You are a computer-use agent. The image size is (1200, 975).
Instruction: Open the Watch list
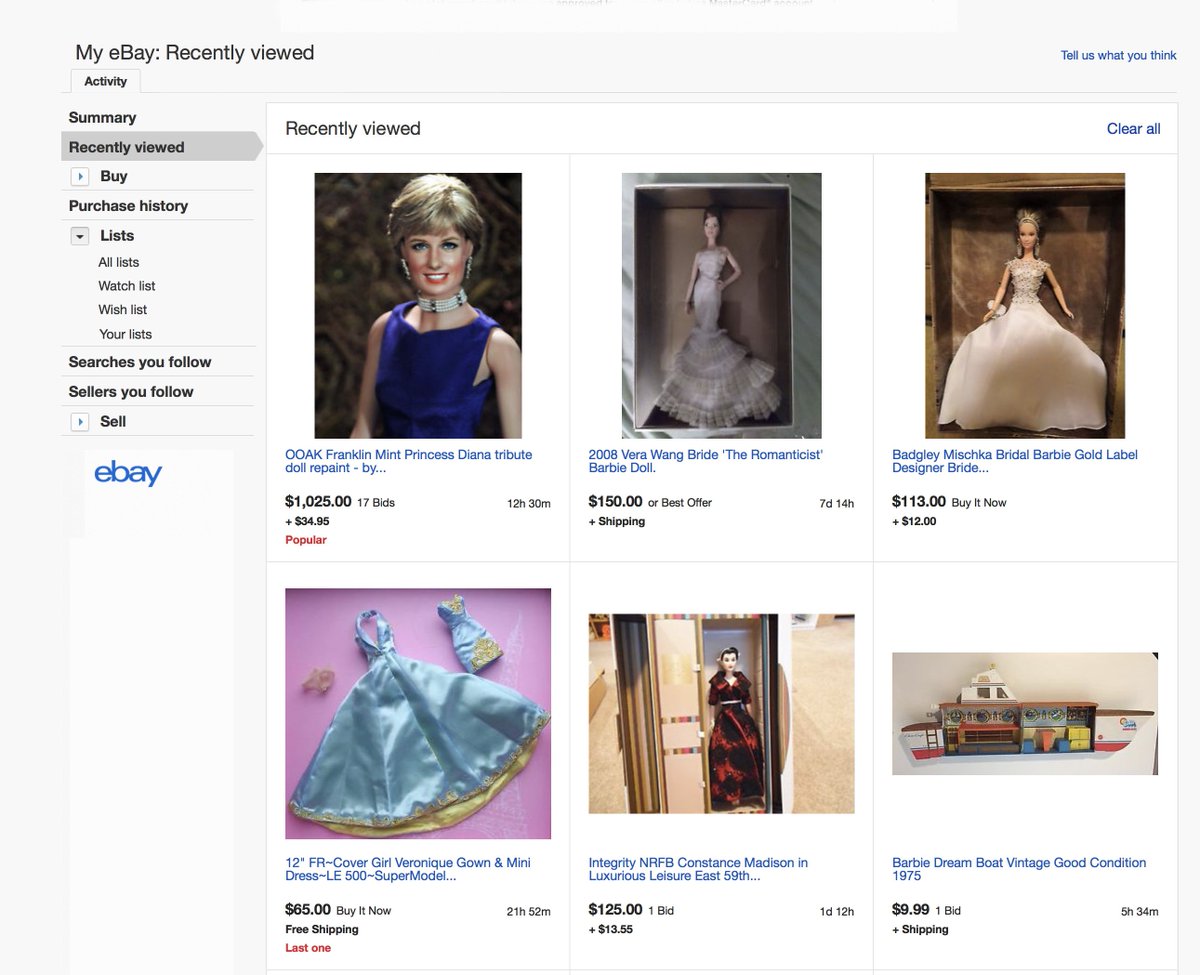pos(127,286)
